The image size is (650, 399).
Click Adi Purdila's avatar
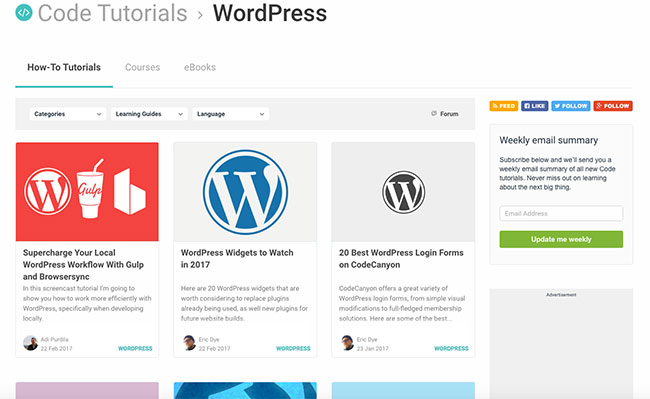(x=30, y=343)
